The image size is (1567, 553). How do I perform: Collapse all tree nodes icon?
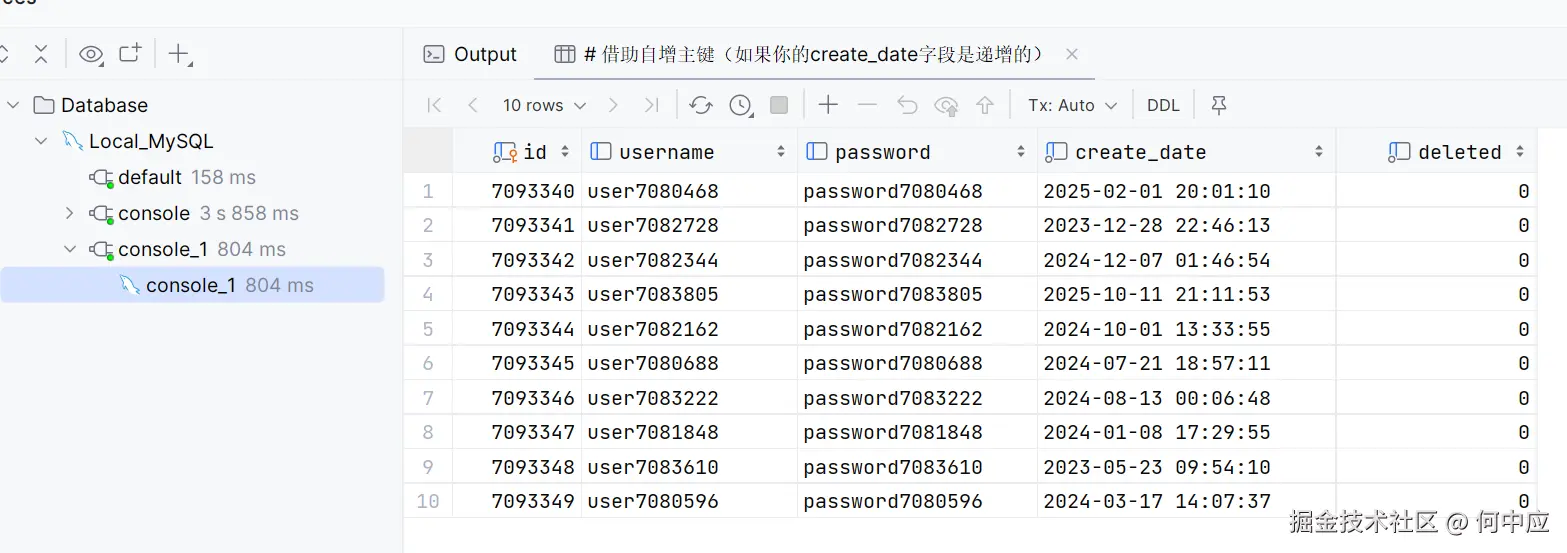41,54
